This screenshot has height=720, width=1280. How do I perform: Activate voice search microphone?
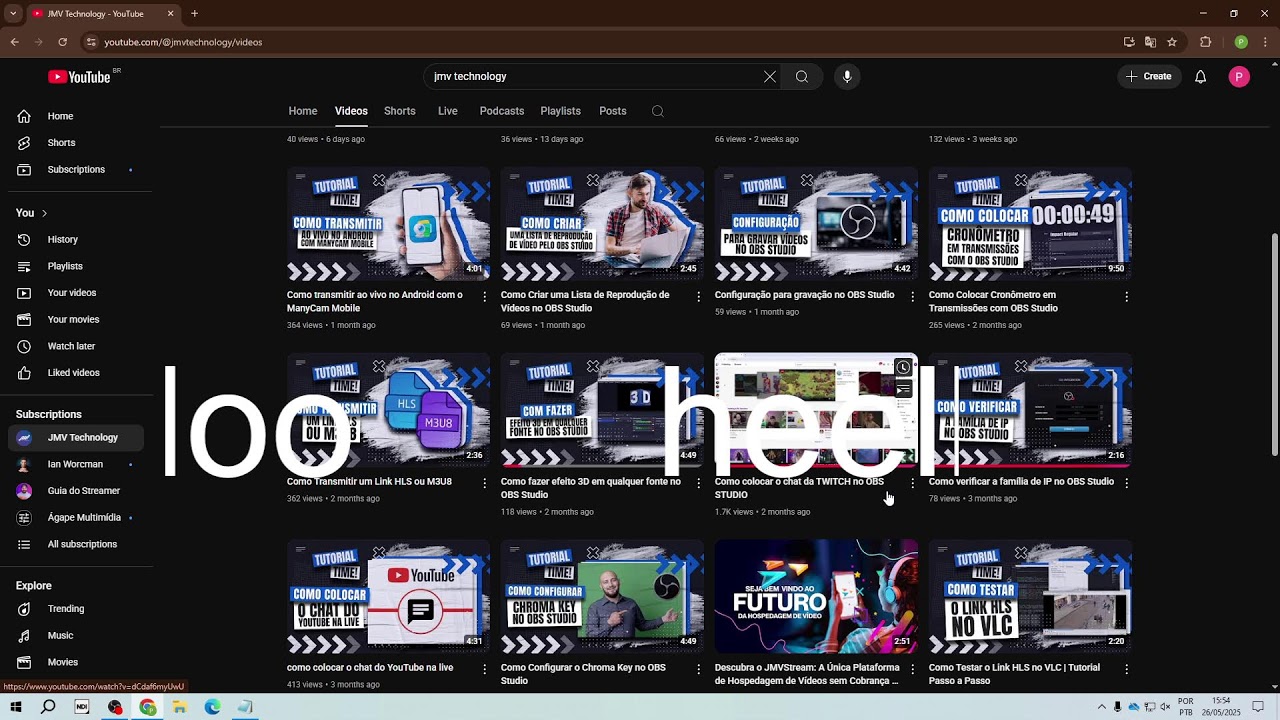tap(847, 77)
